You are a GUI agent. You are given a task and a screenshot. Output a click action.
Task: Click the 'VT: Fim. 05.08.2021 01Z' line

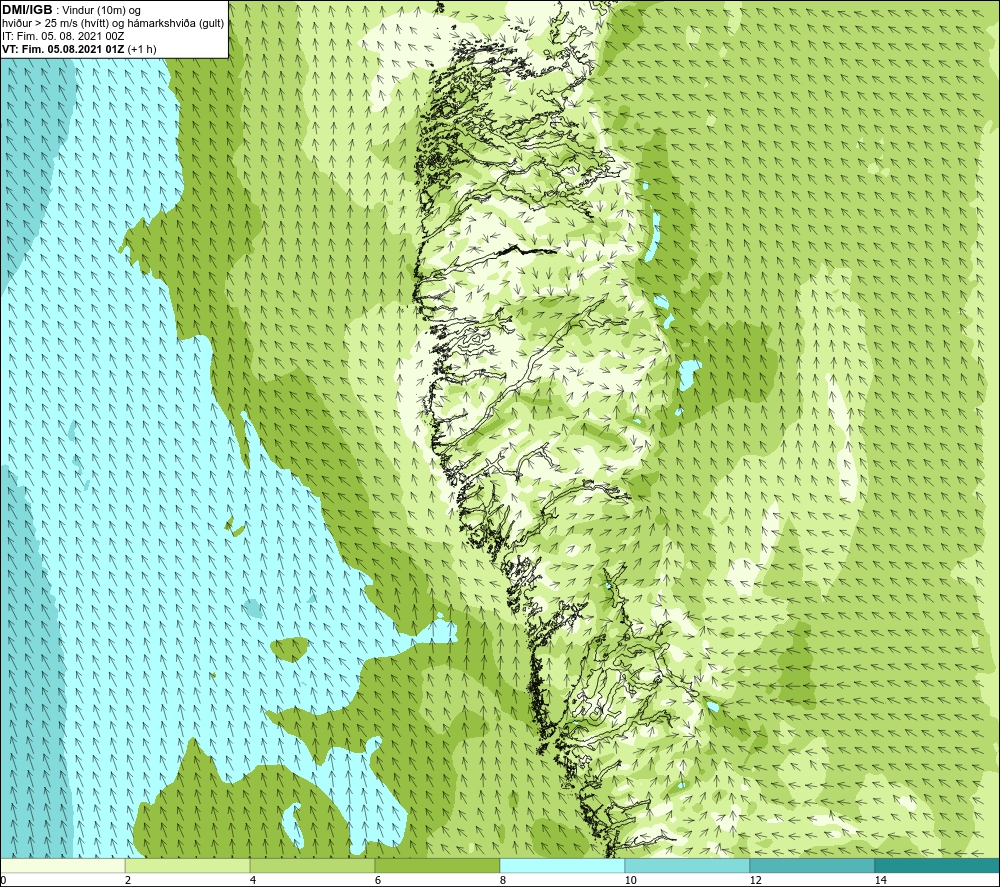79,49
